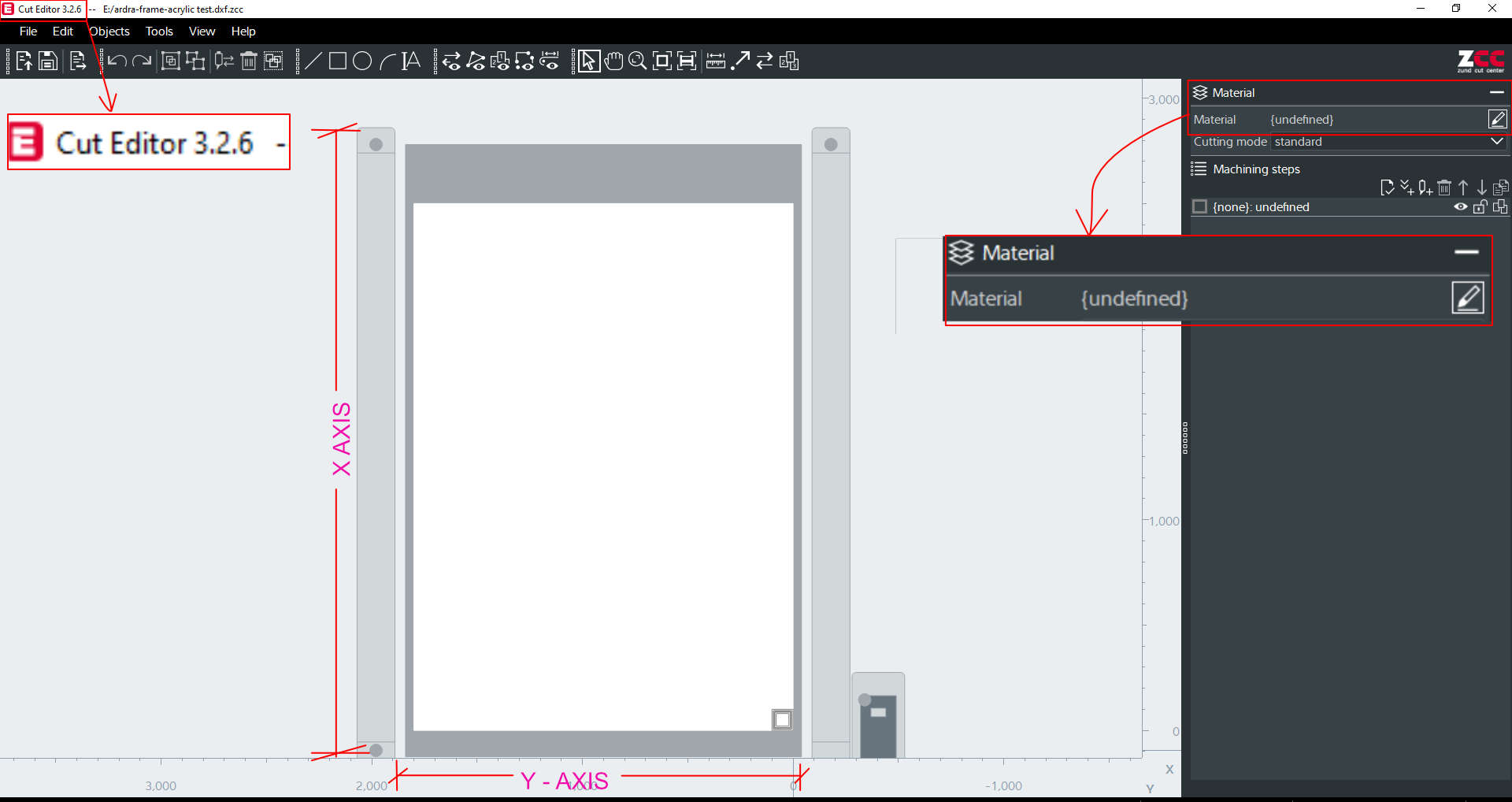Toggle polygon points view icon

click(x=476, y=61)
